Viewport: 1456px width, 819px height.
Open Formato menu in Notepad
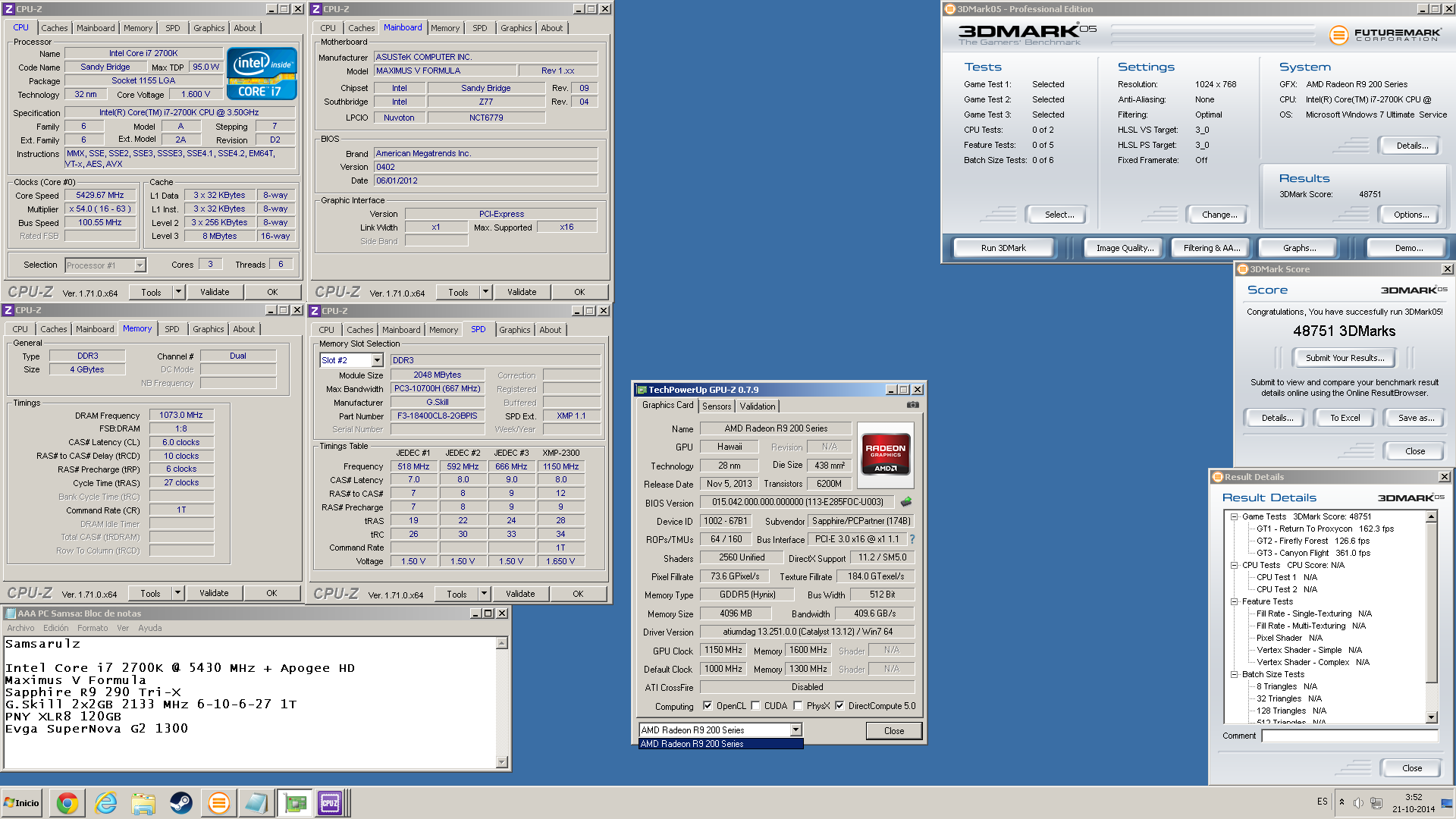click(93, 628)
